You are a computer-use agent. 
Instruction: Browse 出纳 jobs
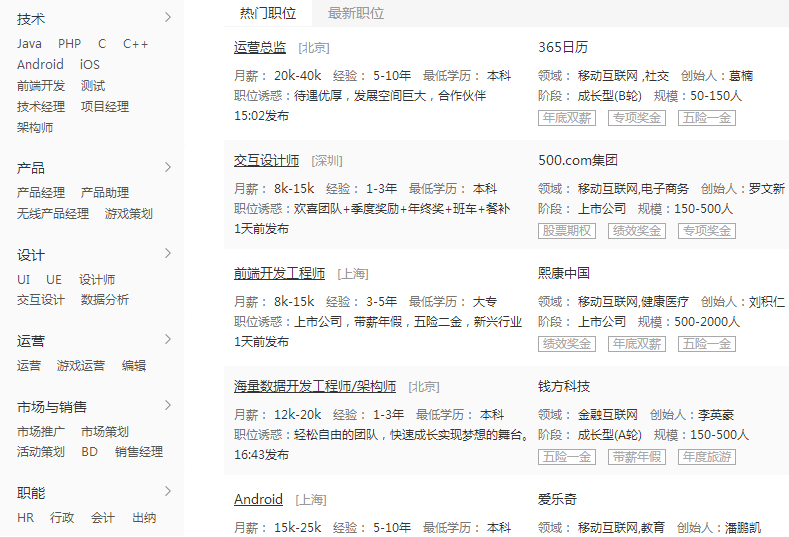[144, 517]
